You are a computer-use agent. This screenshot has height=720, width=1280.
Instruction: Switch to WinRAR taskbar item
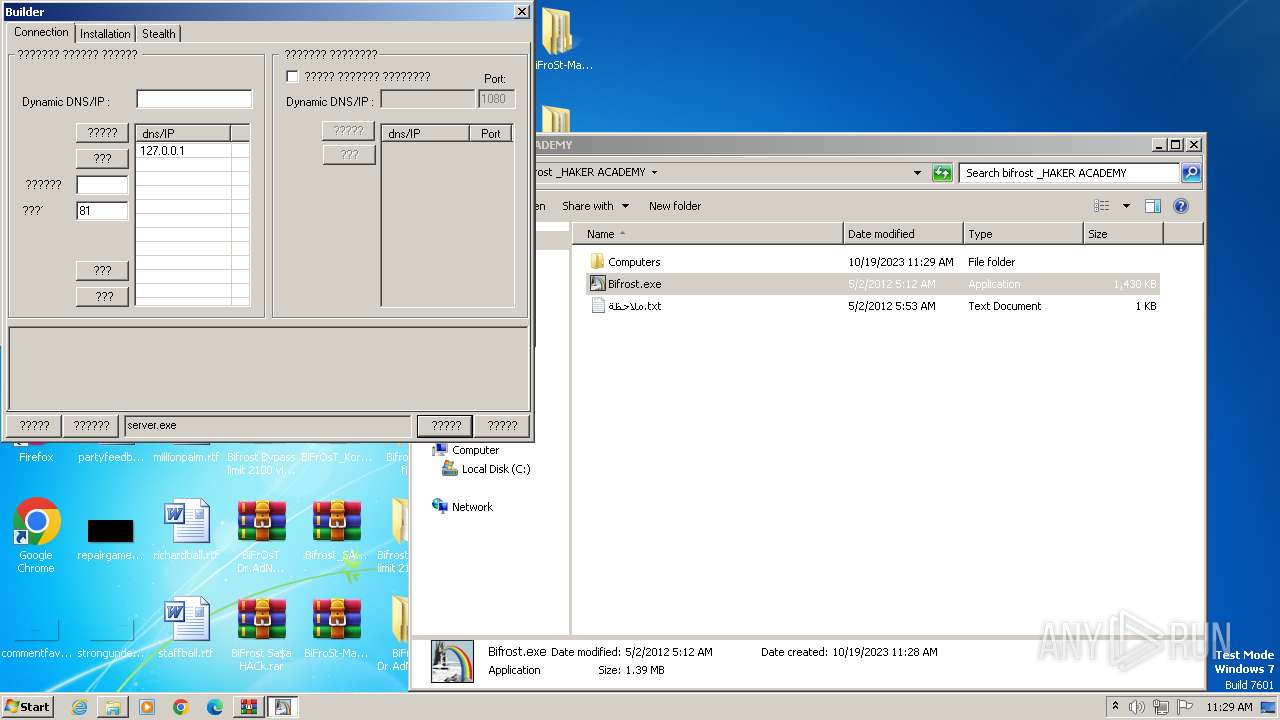(249, 707)
